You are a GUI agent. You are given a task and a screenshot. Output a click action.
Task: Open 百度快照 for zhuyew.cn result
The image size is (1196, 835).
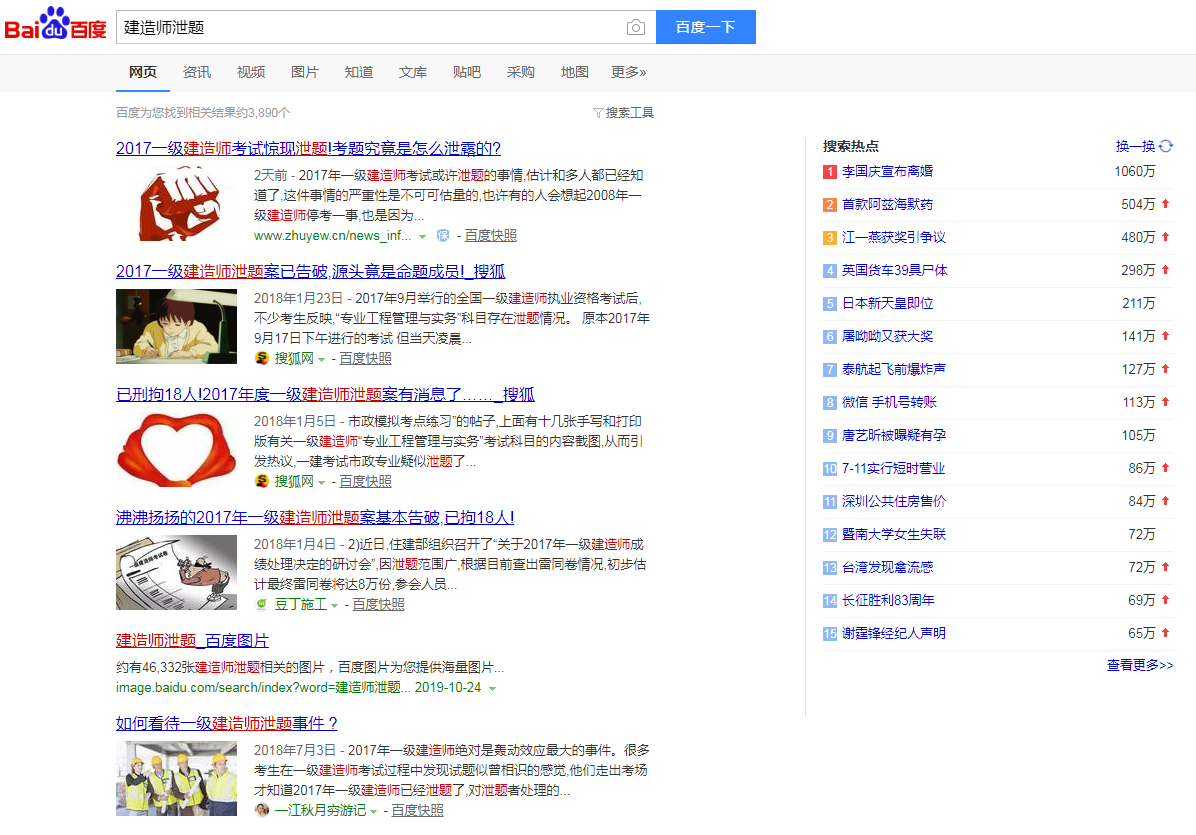490,236
